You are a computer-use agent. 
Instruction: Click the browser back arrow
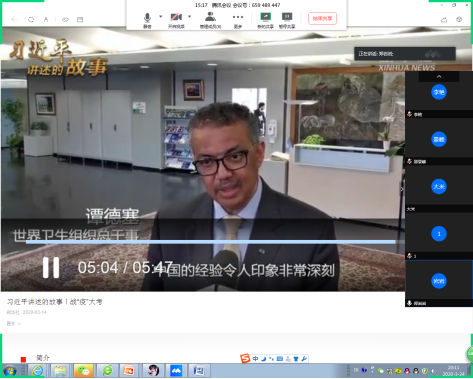click(14, 20)
